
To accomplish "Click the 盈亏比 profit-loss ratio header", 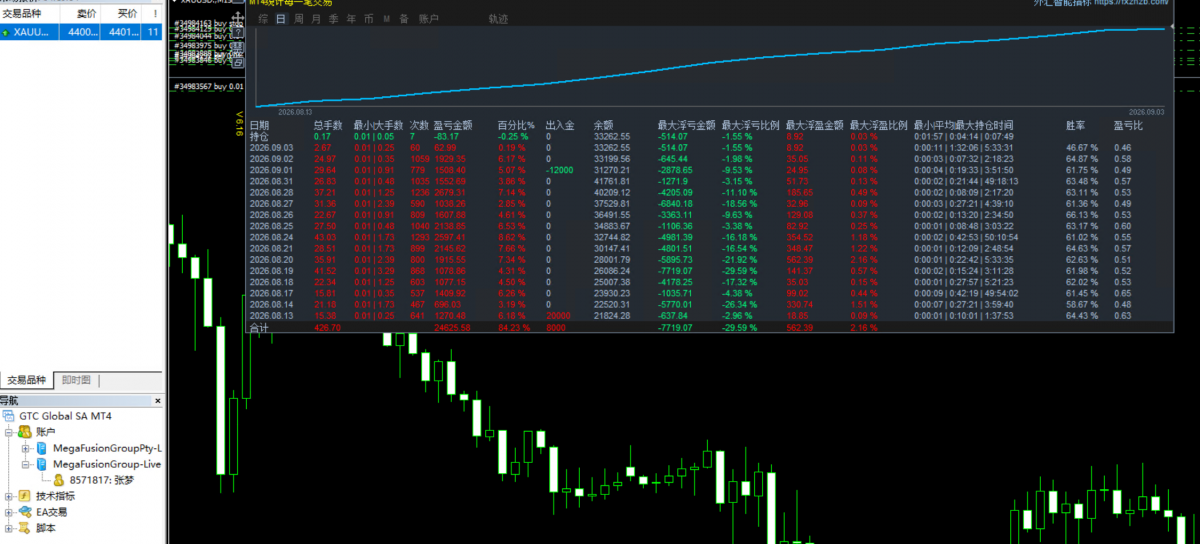I will click(1130, 124).
